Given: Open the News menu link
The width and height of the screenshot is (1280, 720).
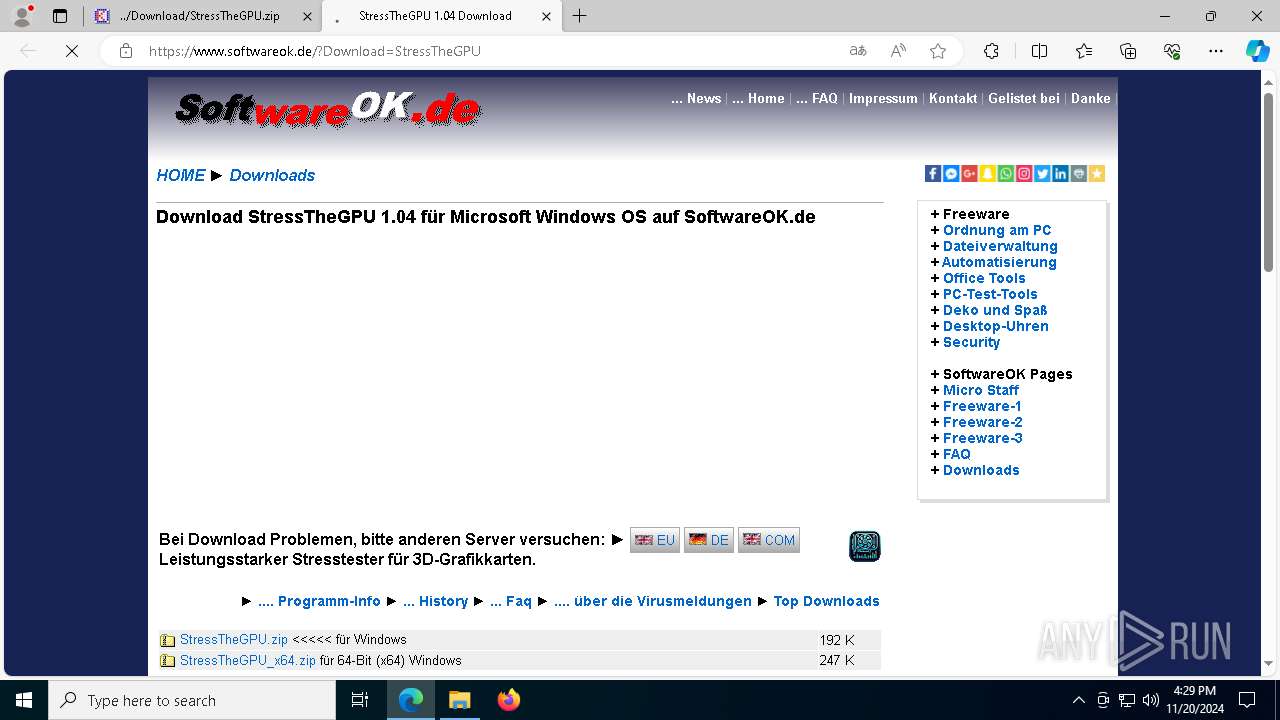Looking at the screenshot, I should click(x=696, y=98).
